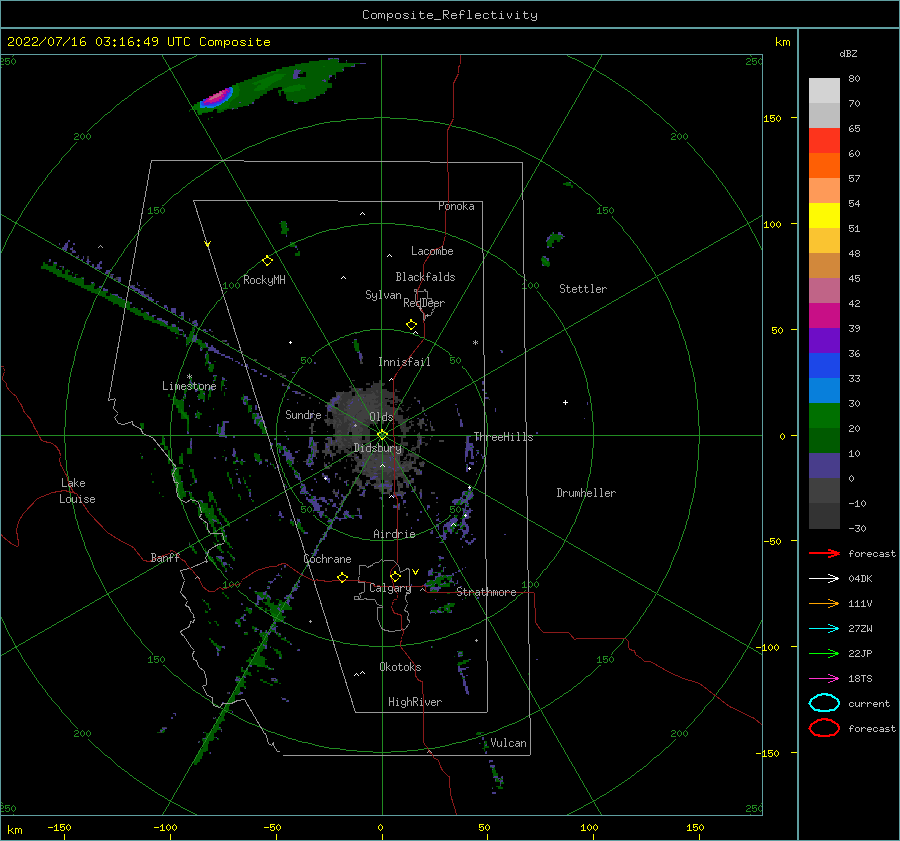The height and width of the screenshot is (841, 900).
Task: Click the Banff label
Action: point(165,557)
